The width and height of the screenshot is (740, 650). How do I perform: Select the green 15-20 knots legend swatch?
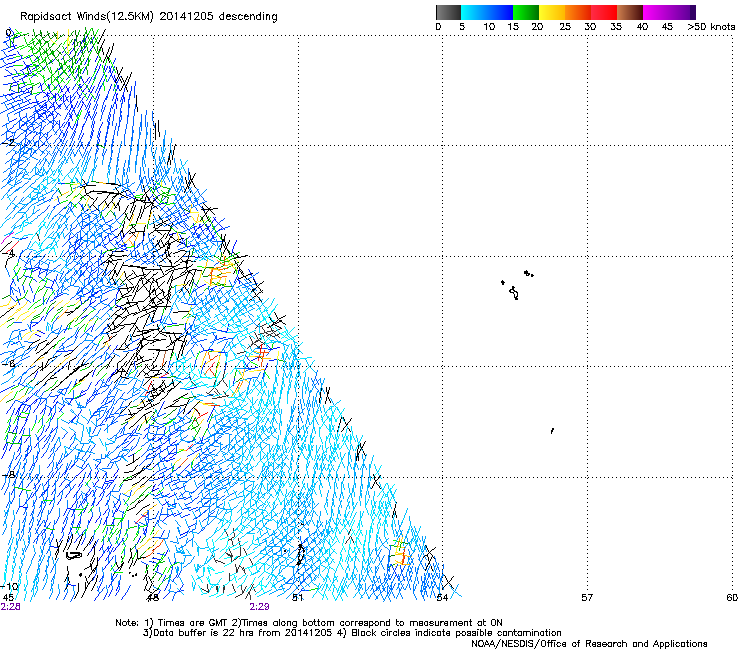526,12
